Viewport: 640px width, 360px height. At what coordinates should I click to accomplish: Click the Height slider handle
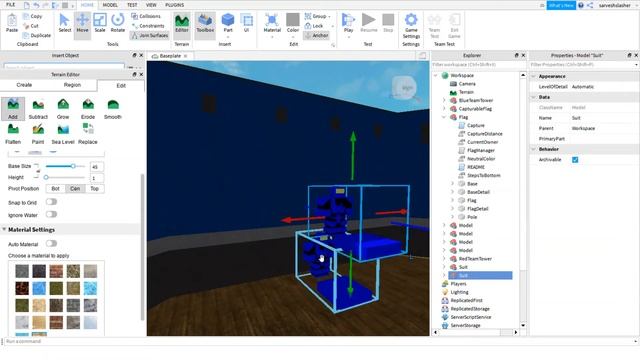[x=46, y=177]
